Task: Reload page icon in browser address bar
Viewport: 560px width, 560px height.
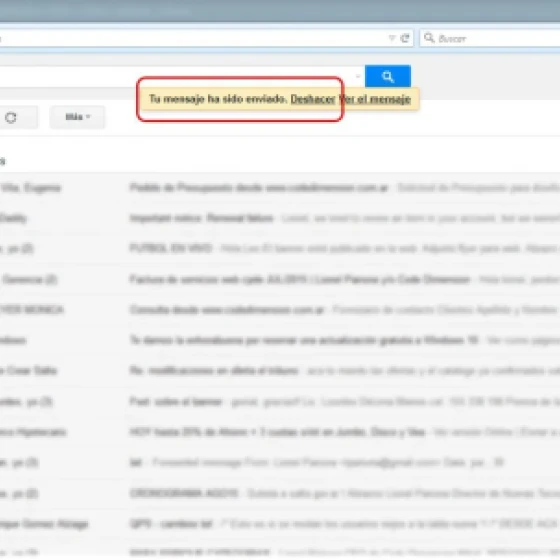Action: 405,38
